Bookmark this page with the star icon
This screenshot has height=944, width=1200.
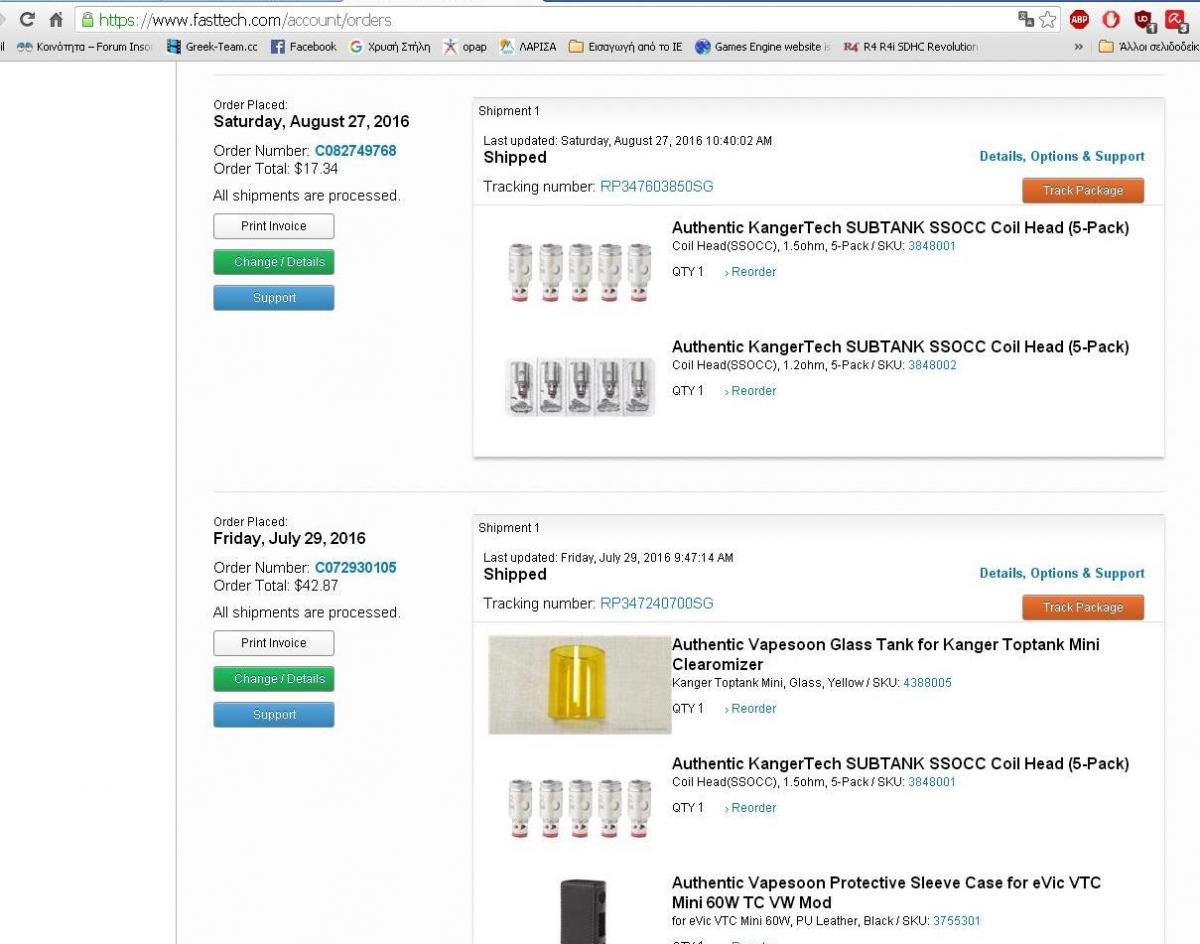point(1047,19)
